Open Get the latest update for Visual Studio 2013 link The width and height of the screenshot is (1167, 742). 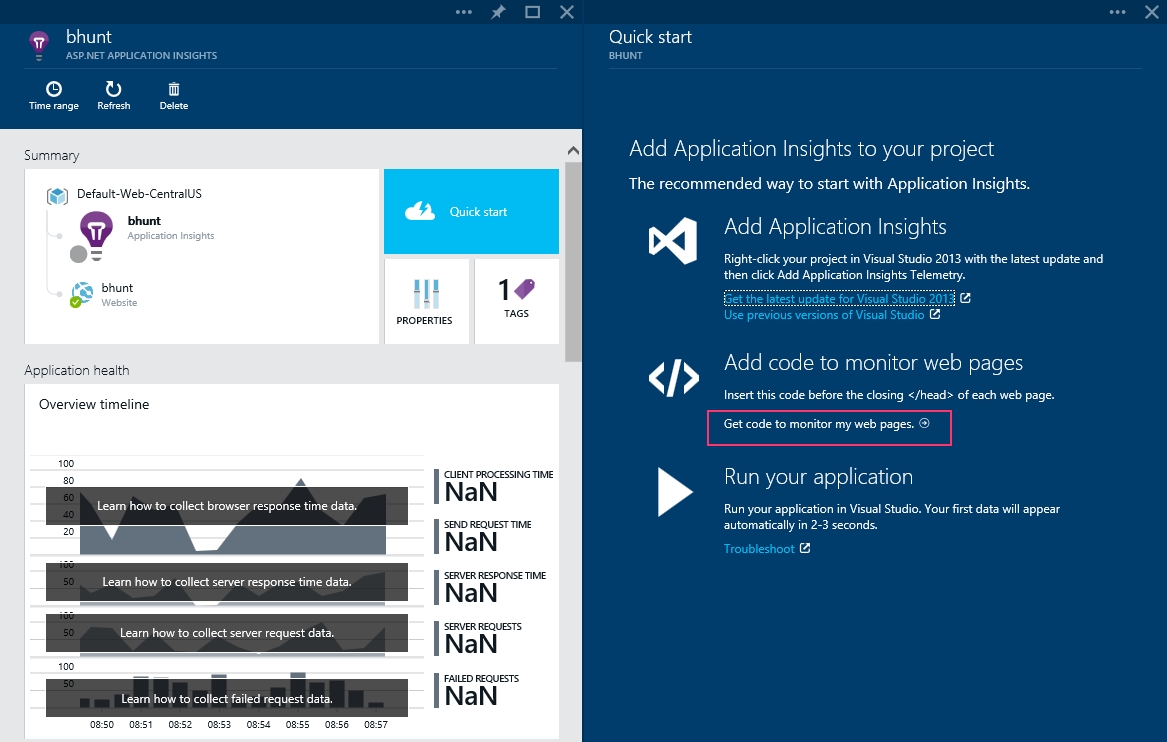[839, 299]
